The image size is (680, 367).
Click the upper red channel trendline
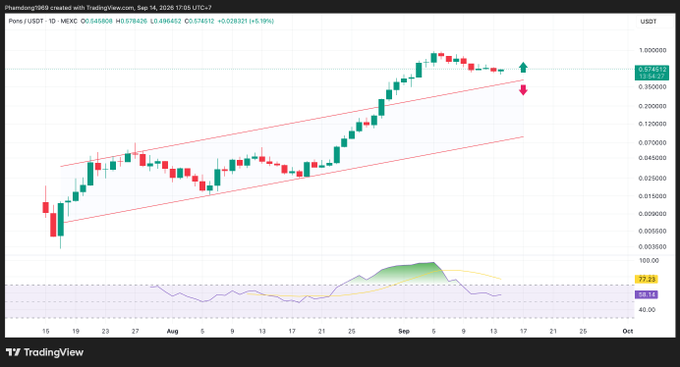(292, 123)
